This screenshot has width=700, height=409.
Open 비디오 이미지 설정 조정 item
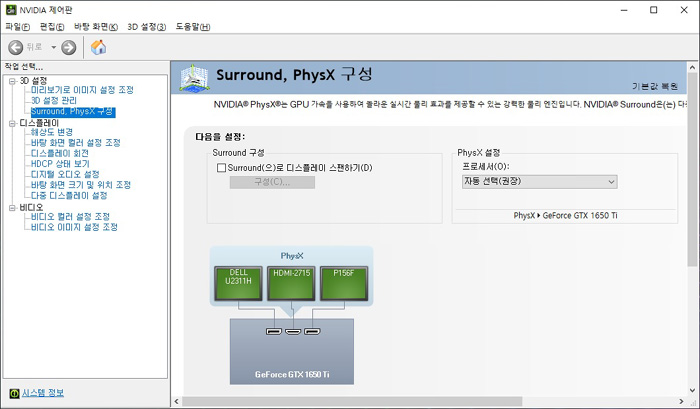point(74,227)
